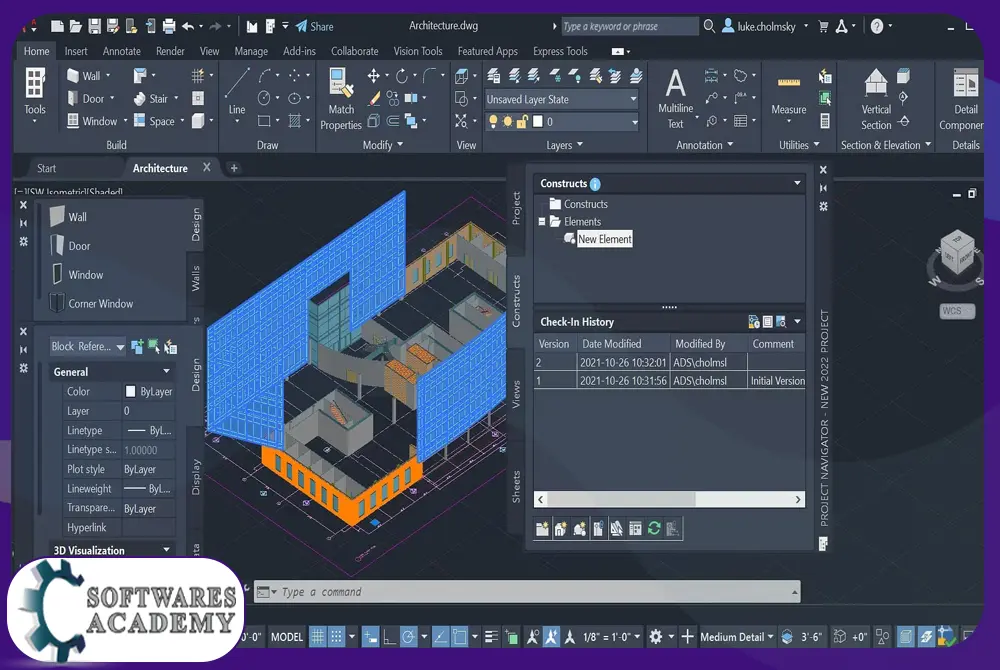Toggle layer freeze sun icon
Image resolution: width=1000 pixels, height=670 pixels.
(x=507, y=121)
